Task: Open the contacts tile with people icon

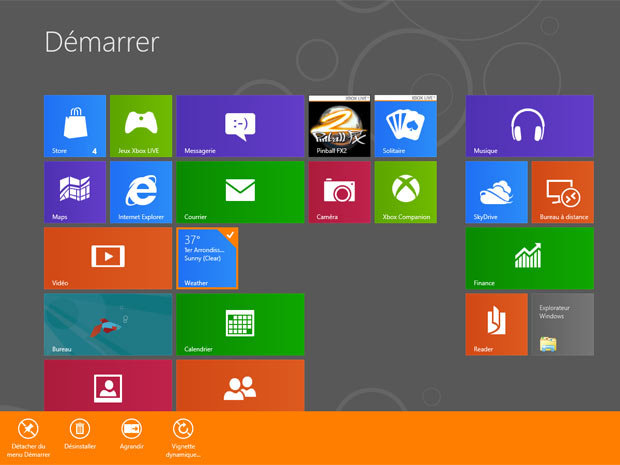Action: [x=240, y=385]
